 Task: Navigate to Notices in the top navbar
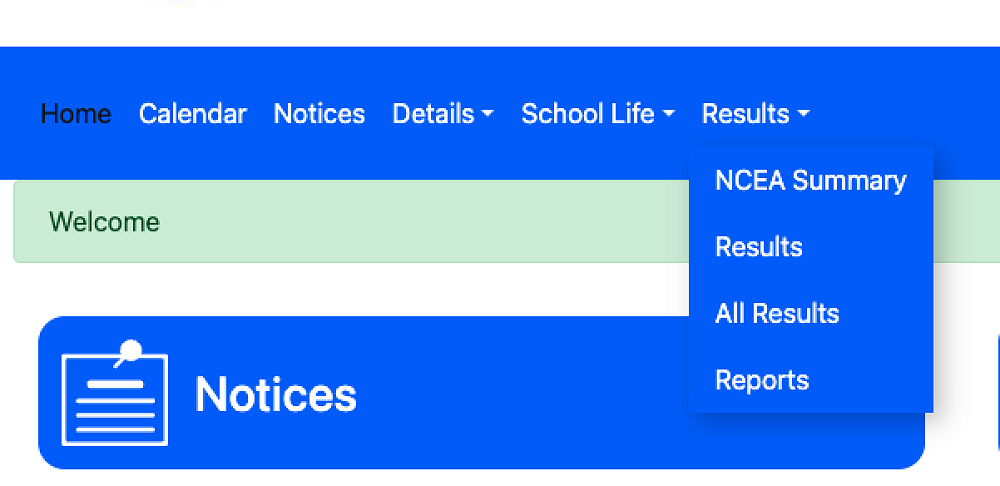[x=319, y=114]
